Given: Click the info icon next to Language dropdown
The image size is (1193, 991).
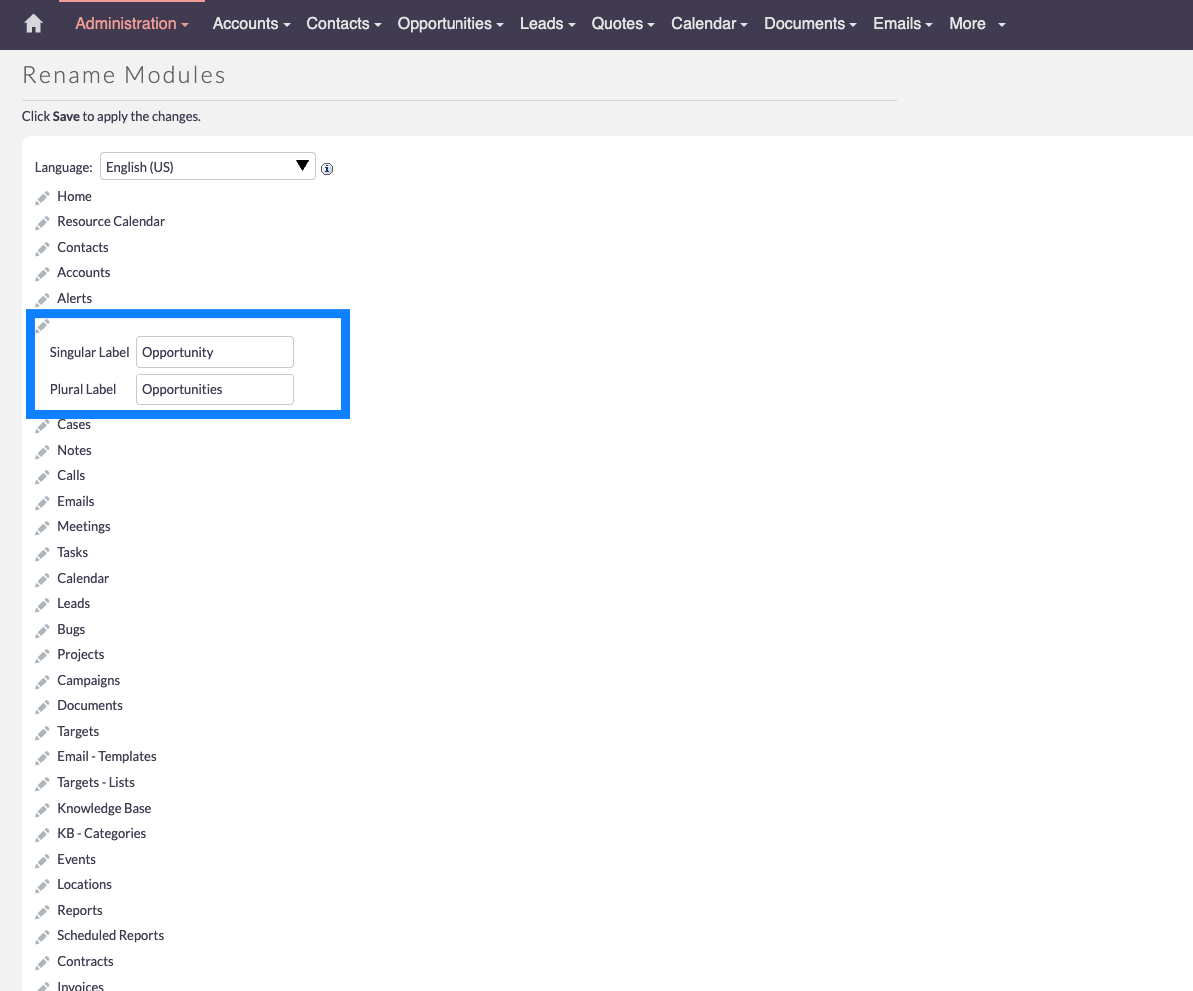Looking at the screenshot, I should coord(327,169).
